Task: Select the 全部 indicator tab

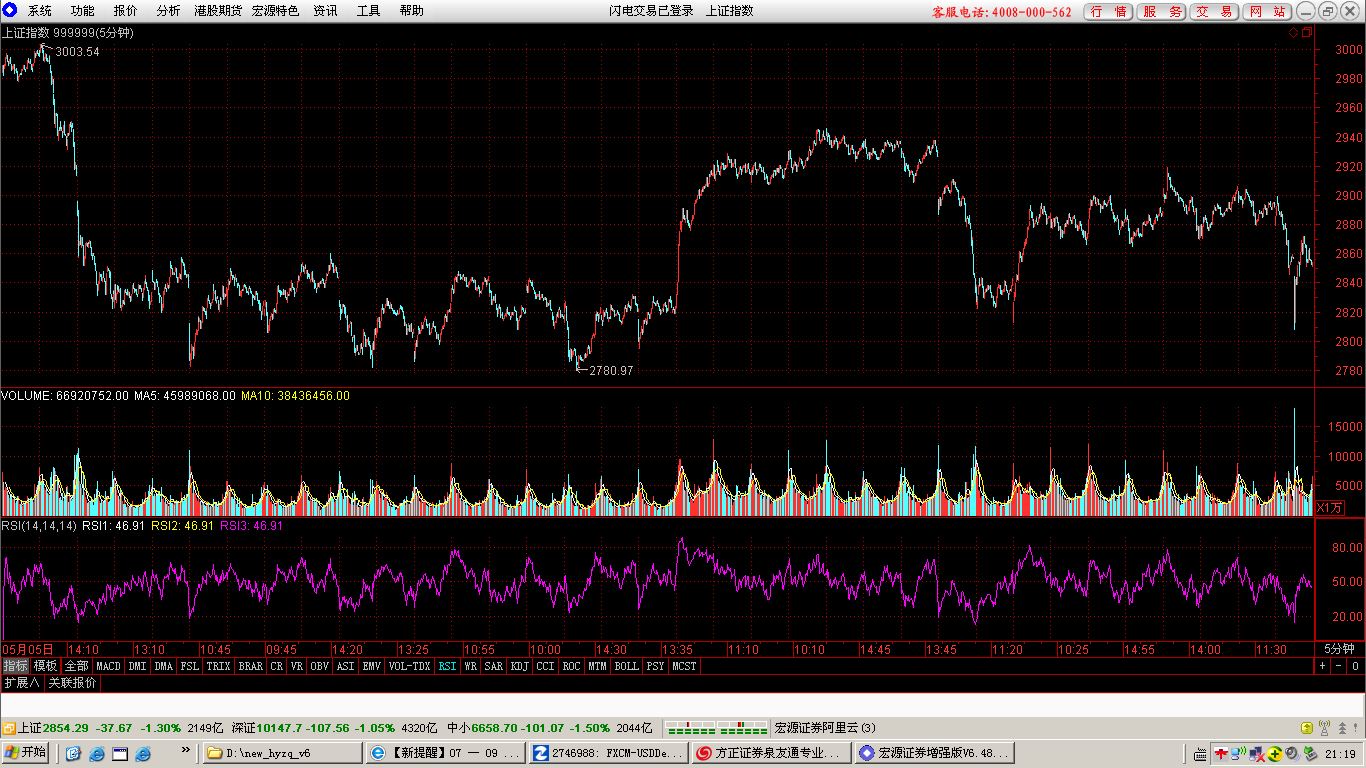Action: (x=77, y=666)
